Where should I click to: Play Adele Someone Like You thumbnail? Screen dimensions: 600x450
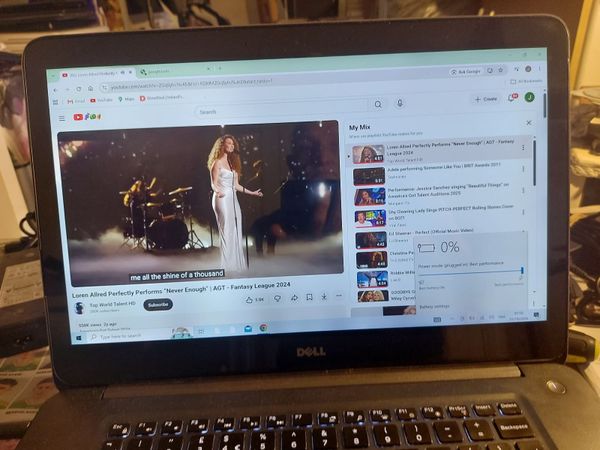(369, 176)
